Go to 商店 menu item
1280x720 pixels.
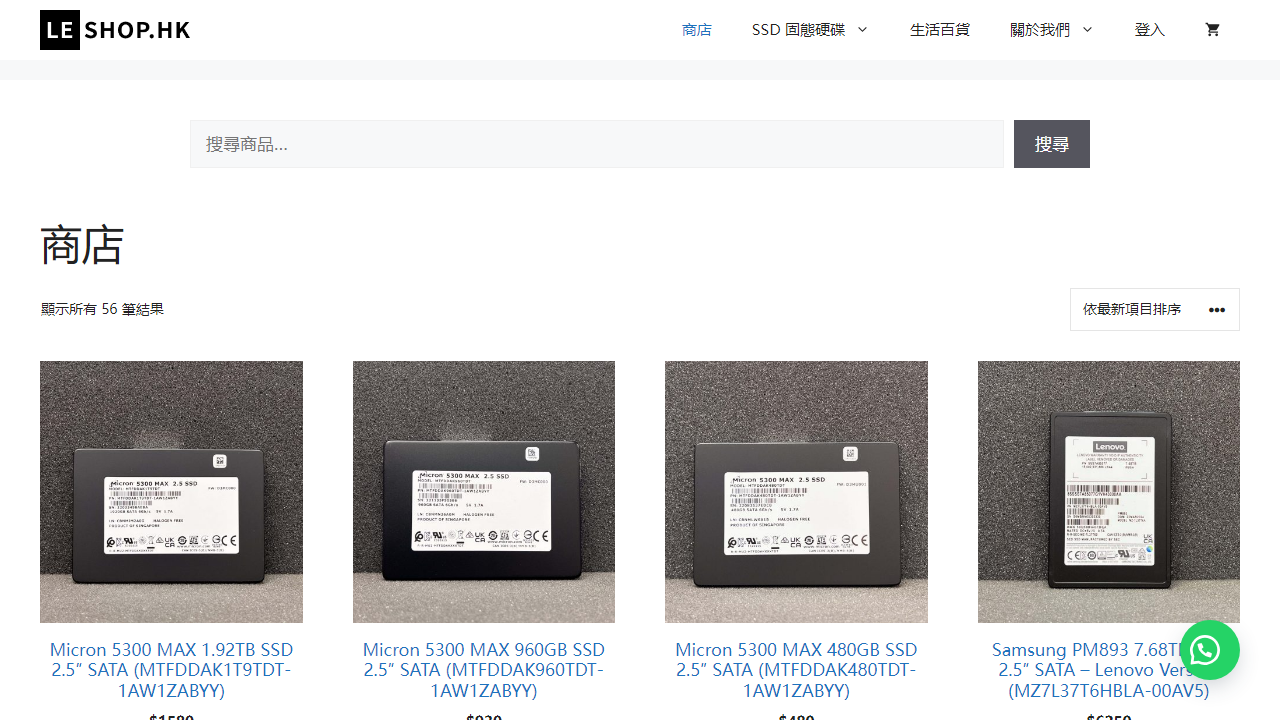[x=697, y=30]
